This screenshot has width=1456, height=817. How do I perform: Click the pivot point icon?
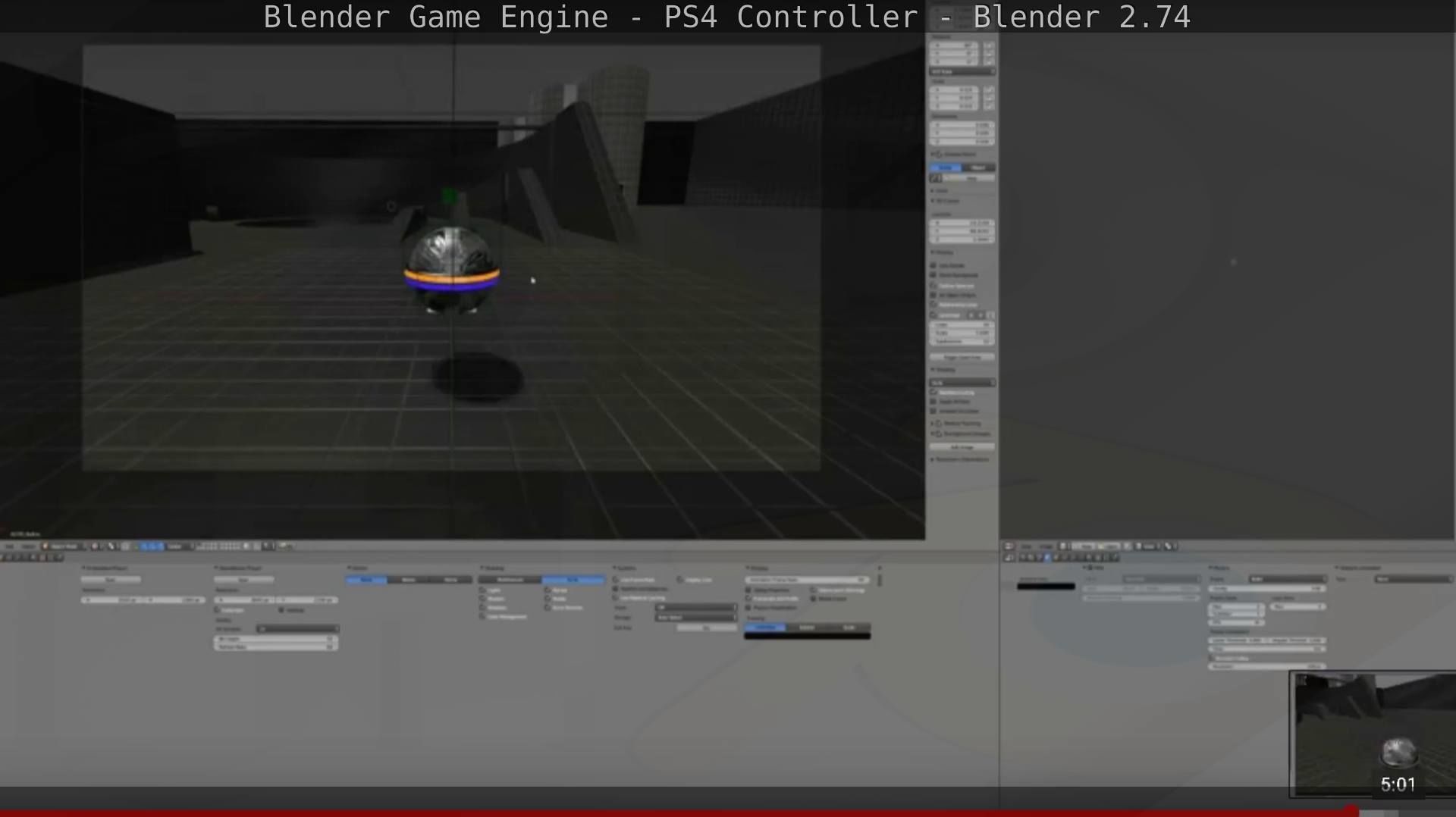(111, 546)
